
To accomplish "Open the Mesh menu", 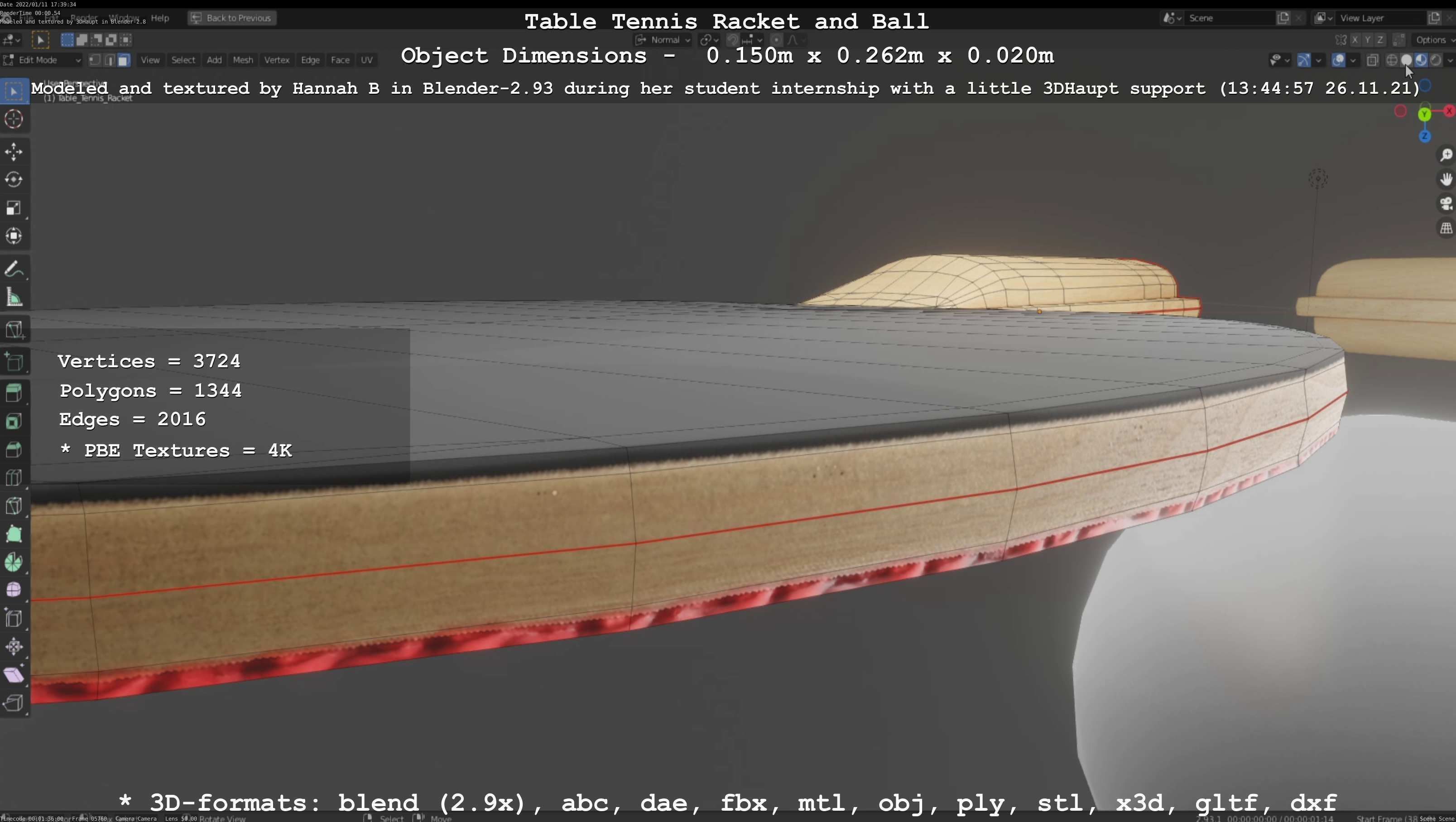I will pos(243,60).
